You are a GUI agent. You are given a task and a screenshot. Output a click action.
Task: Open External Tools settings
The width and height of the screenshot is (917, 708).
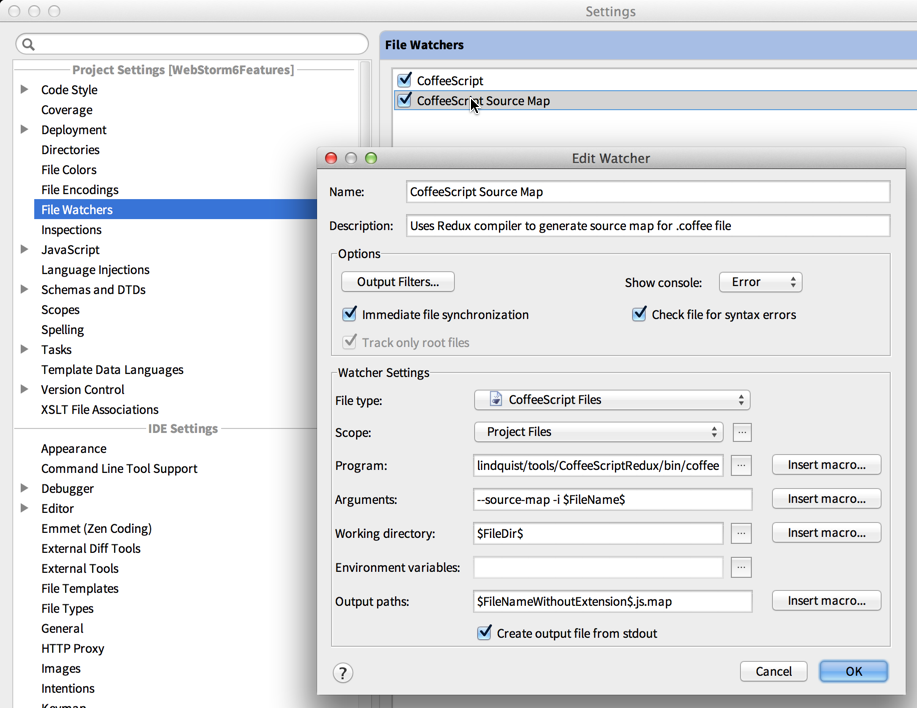80,568
